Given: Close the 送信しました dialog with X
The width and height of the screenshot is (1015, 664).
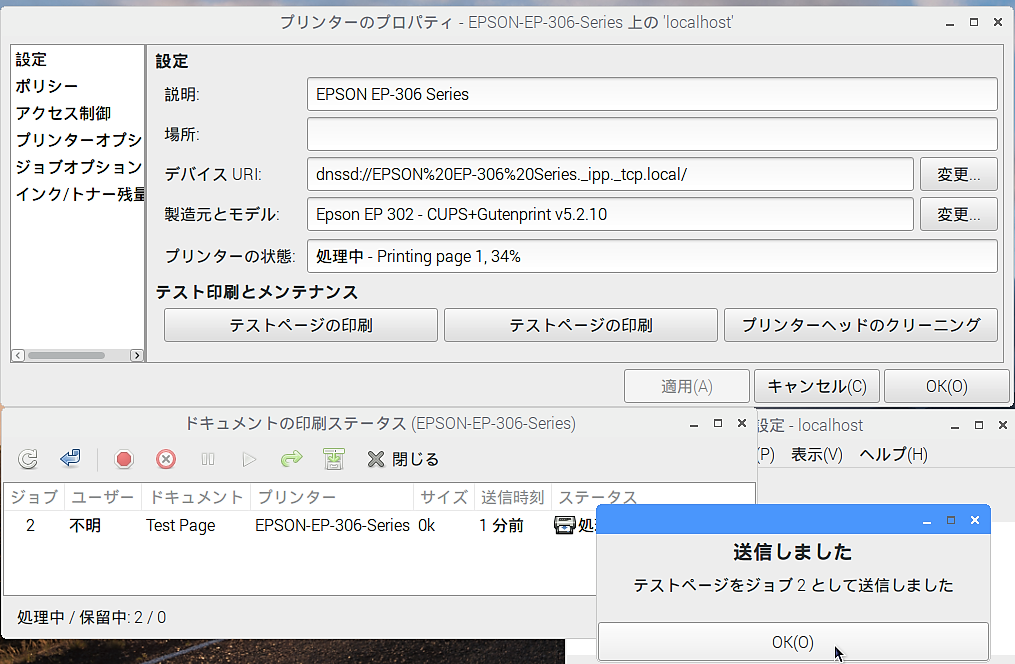Looking at the screenshot, I should click(975, 520).
